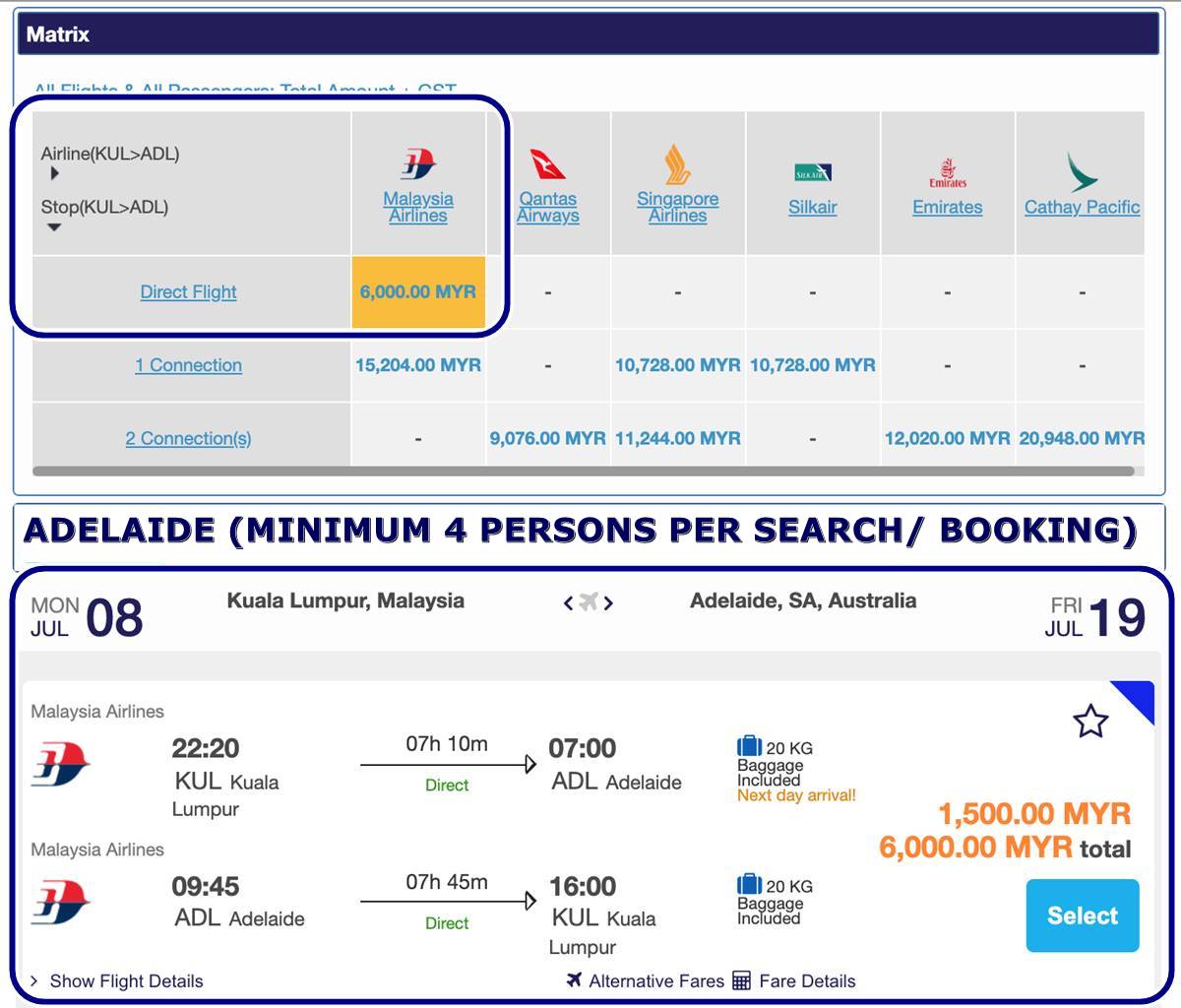Click the Cathay Pacific logo icon

click(x=1082, y=172)
